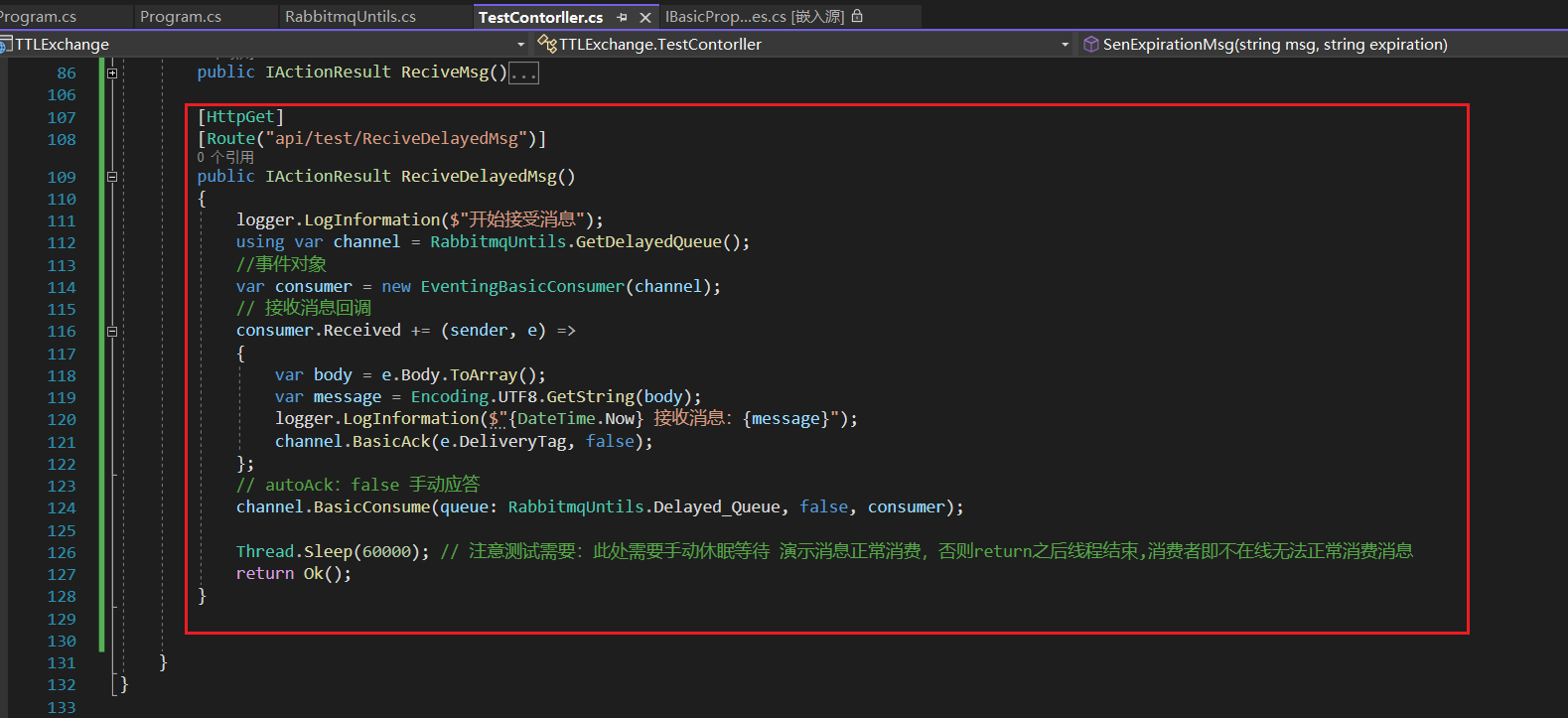The width and height of the screenshot is (1568, 718).
Task: Collapse the ReciveDelayedMsg method at line 109
Action: point(112,177)
